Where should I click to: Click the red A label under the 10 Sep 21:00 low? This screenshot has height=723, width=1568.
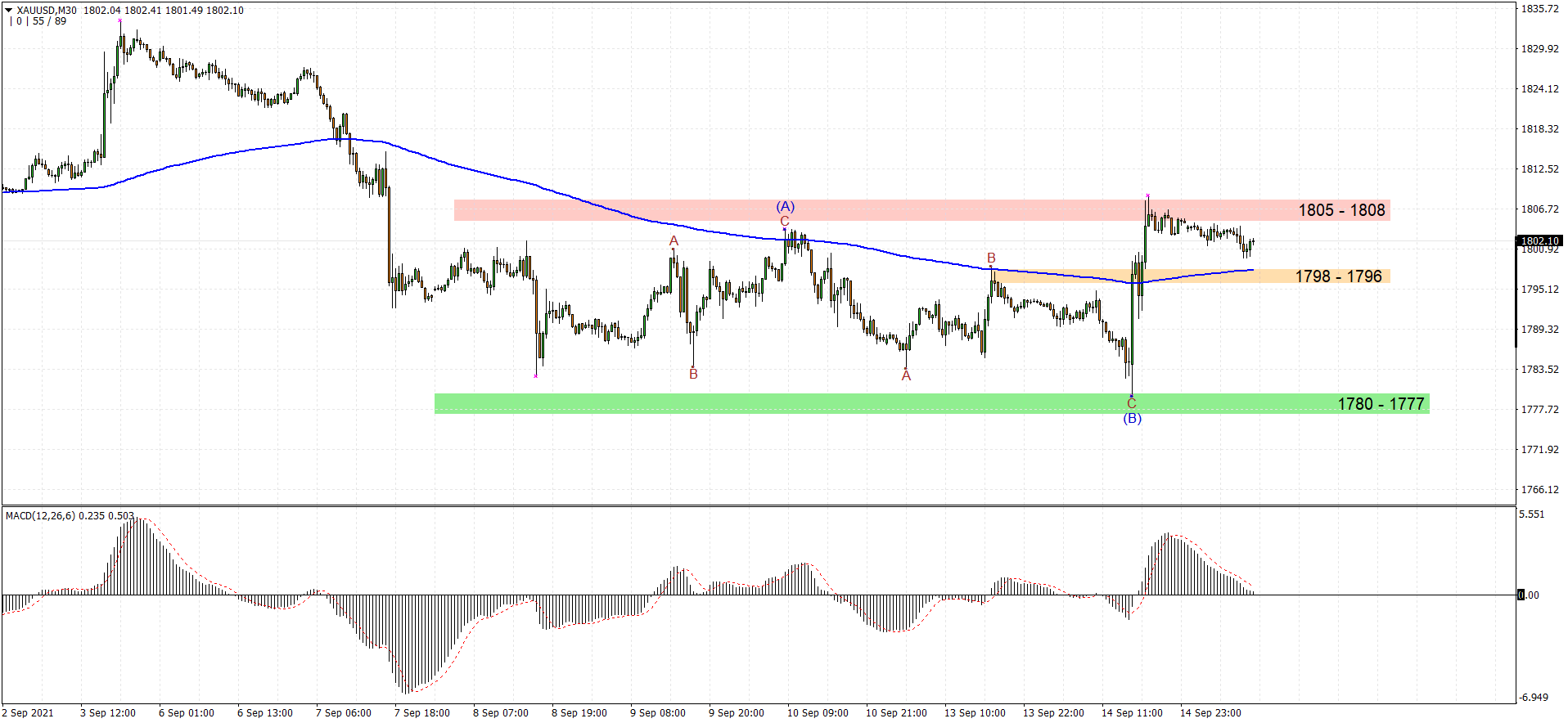[906, 375]
